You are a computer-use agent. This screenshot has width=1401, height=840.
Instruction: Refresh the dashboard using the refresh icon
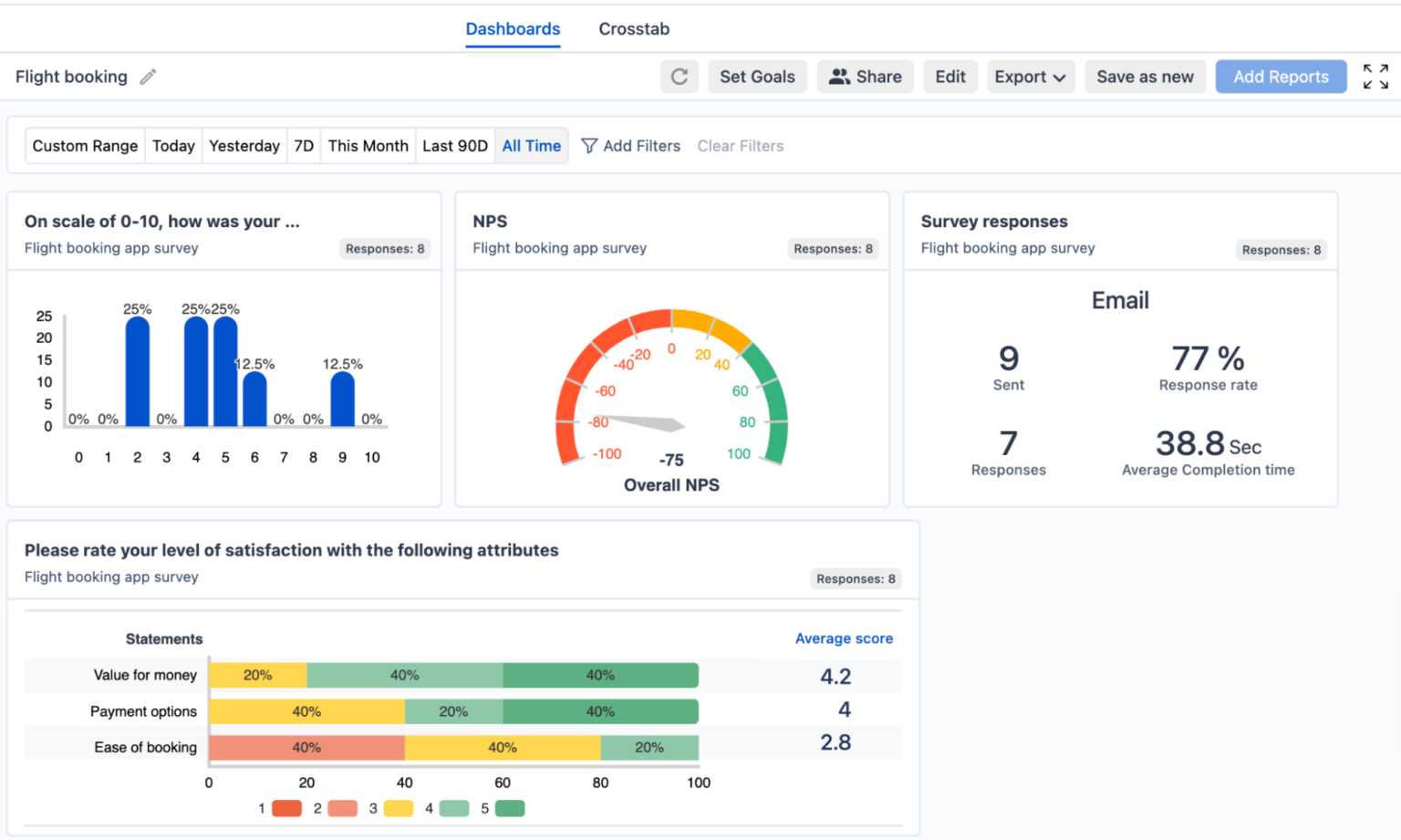(x=679, y=77)
